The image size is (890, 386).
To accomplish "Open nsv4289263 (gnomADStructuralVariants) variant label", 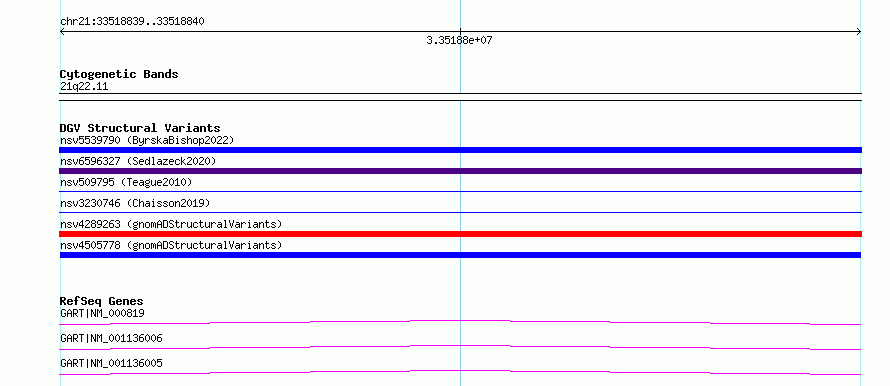I will click(x=171, y=224).
